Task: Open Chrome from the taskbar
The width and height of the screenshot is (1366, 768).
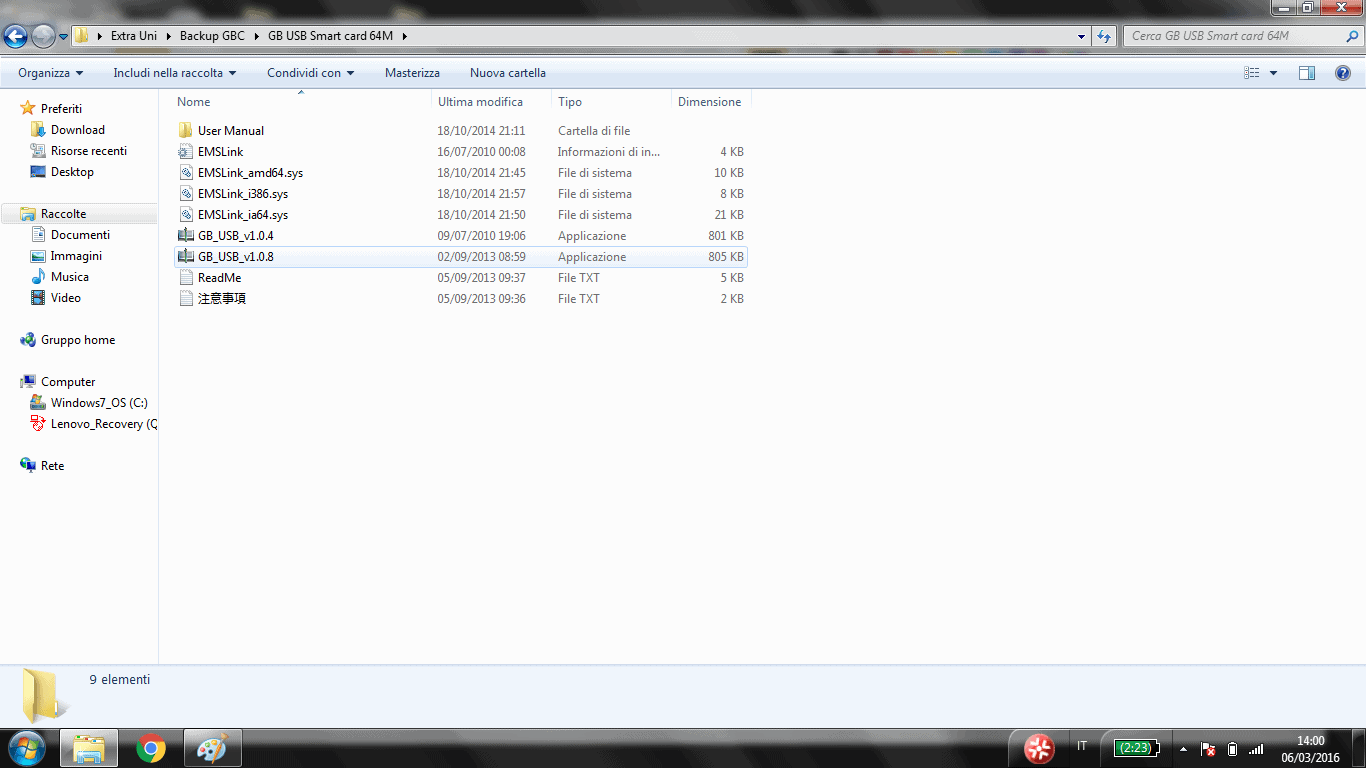Action: 151,748
